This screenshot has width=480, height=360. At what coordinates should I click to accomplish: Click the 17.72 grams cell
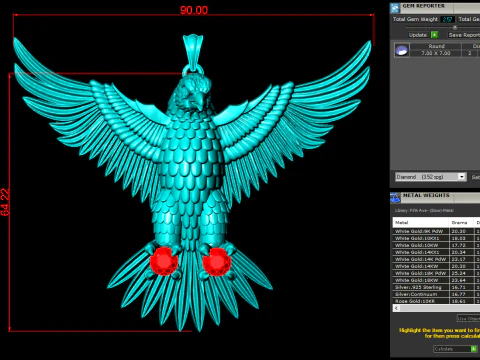[461, 245]
